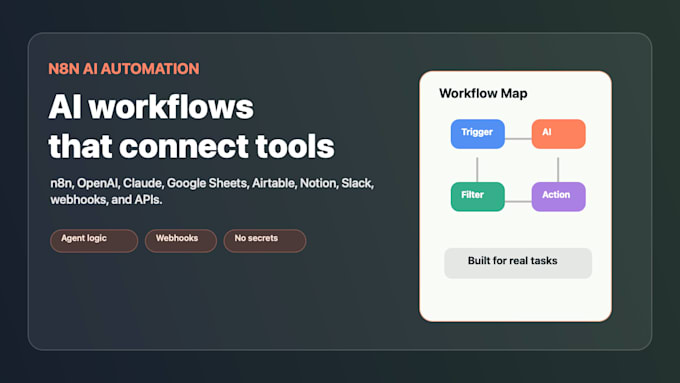Click the headline line "AI workflows"
The height and width of the screenshot is (383, 680).
click(x=151, y=107)
